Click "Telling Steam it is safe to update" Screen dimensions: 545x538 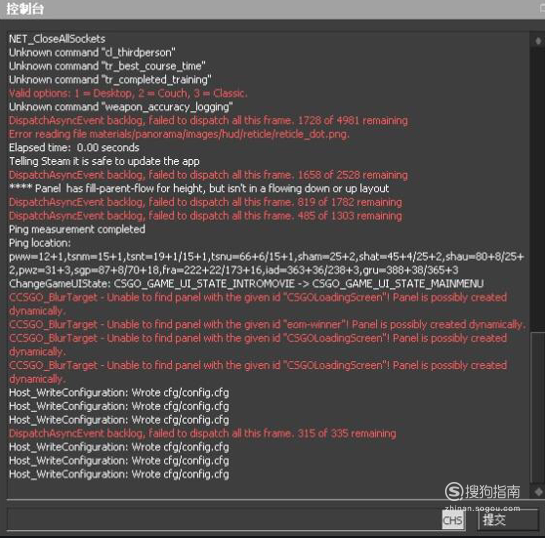[x=104, y=161]
